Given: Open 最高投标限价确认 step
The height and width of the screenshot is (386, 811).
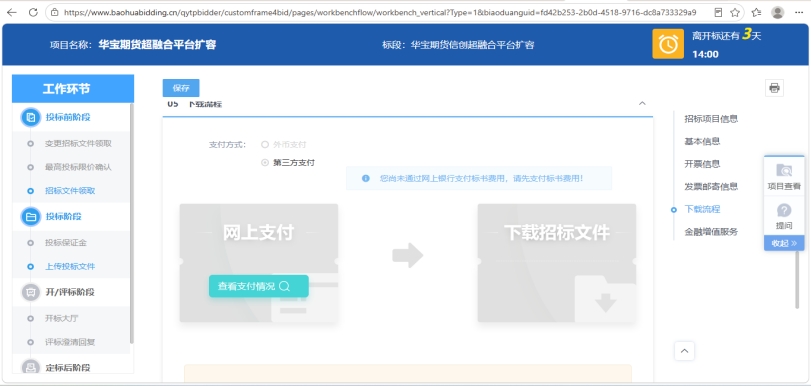Looking at the screenshot, I should point(78,167).
